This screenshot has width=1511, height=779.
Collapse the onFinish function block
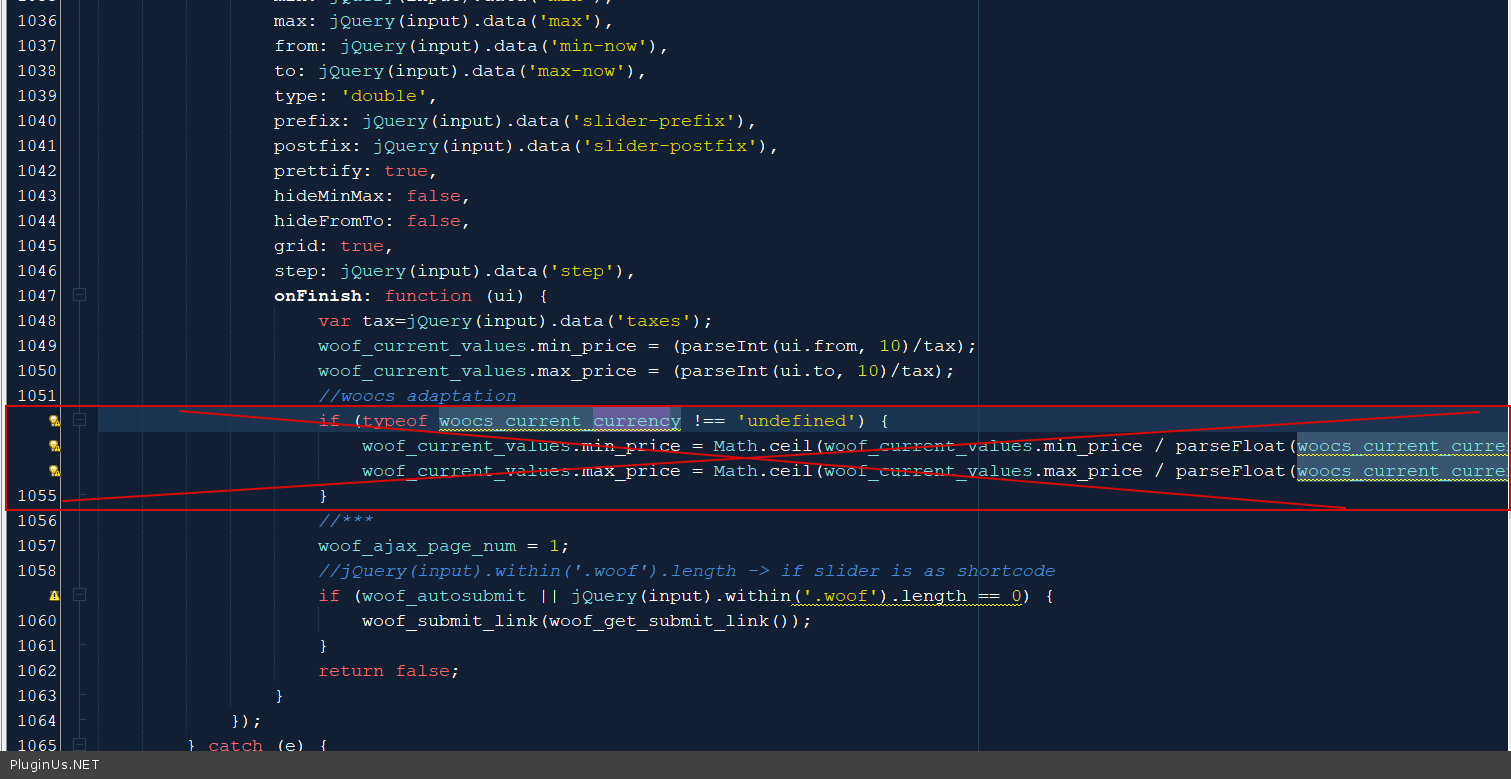click(x=79, y=295)
